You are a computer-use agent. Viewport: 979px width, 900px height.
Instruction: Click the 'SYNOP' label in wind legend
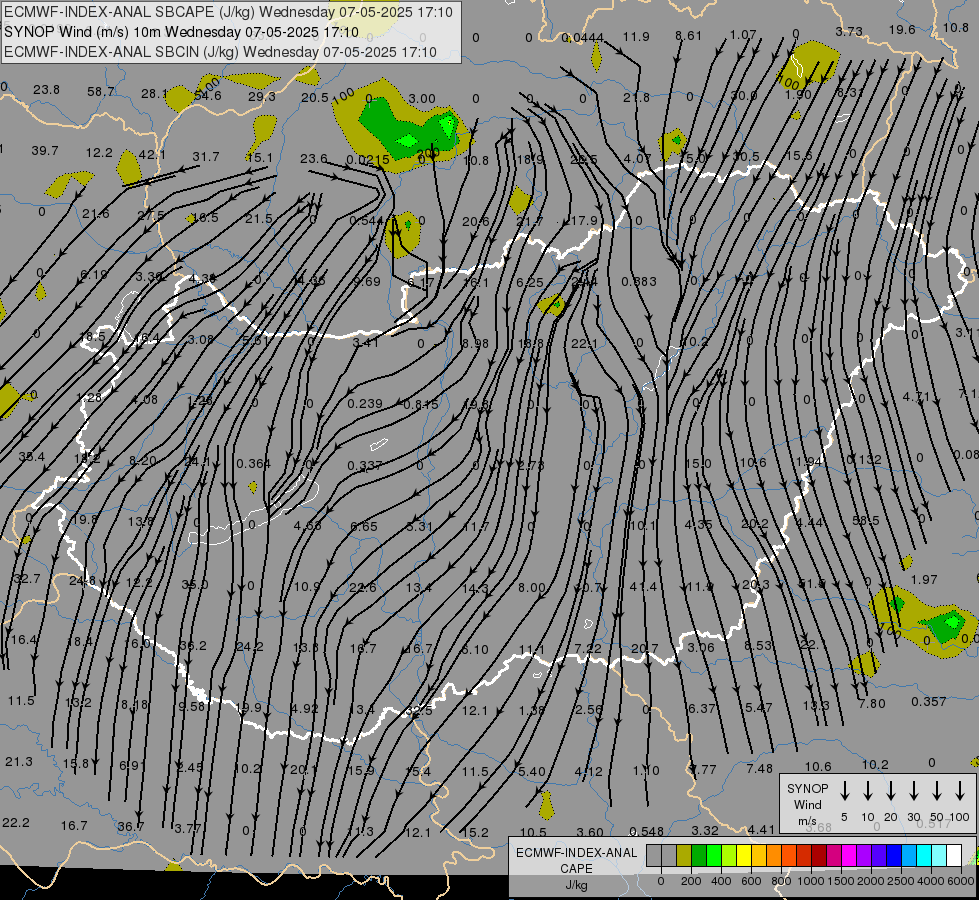tap(807, 789)
